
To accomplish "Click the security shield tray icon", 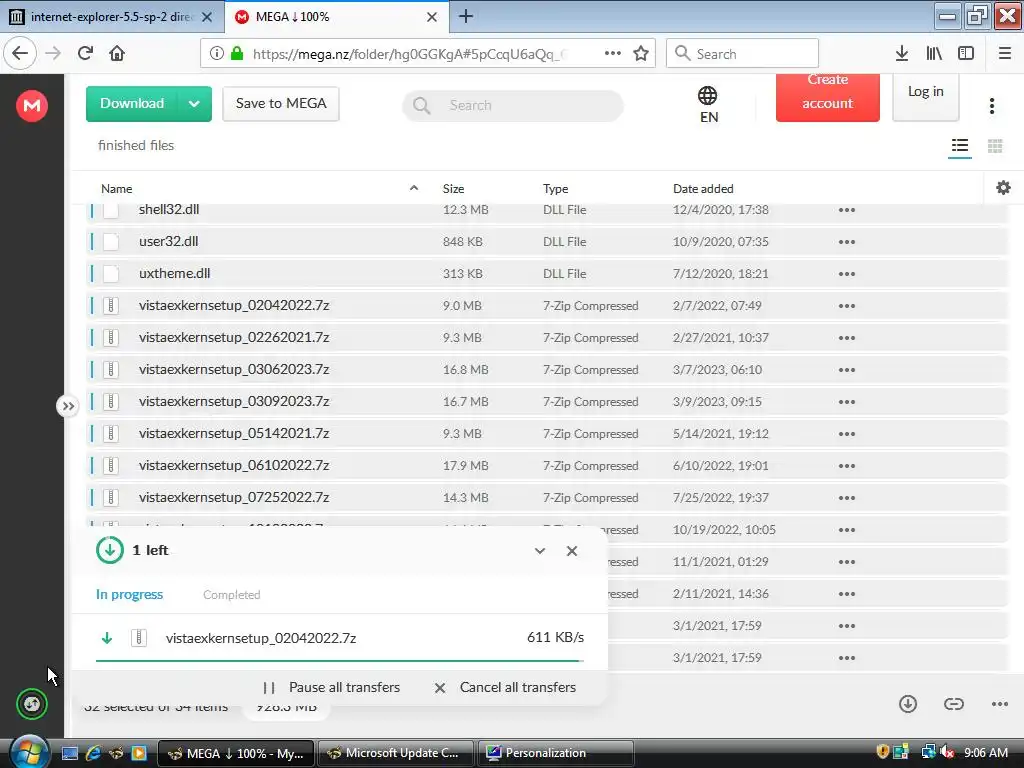I will pos(882,752).
